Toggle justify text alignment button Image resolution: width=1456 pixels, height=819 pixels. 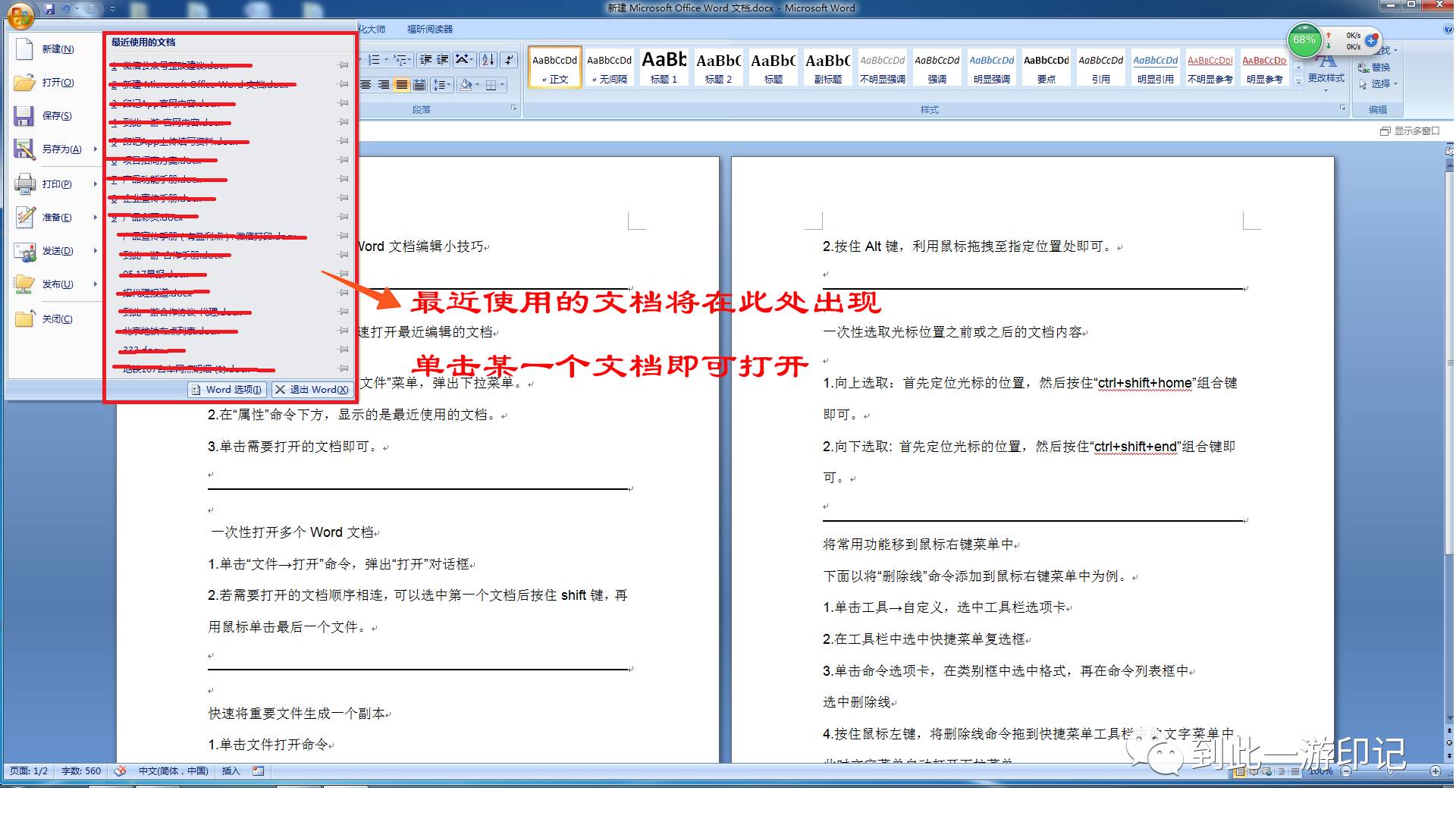pos(401,85)
